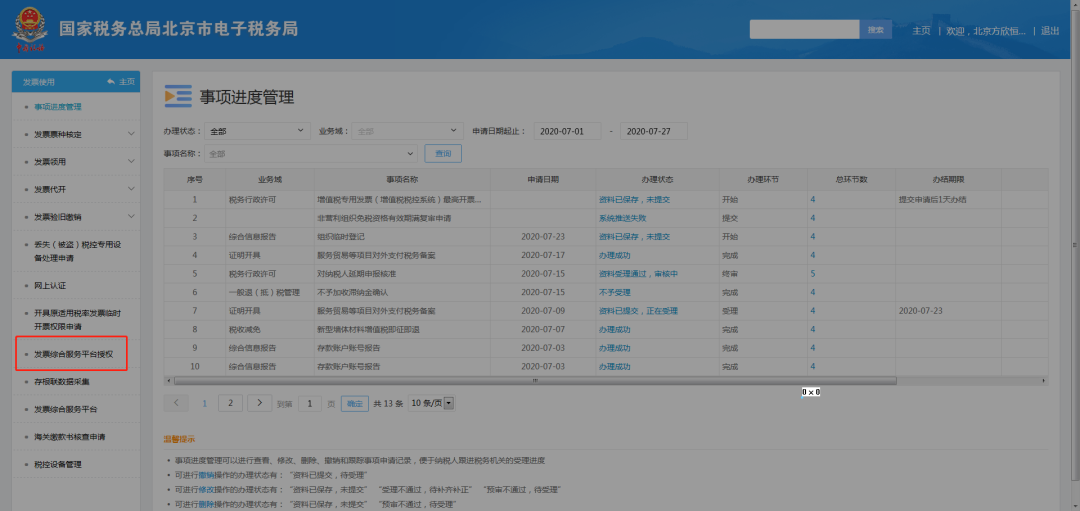
Task: Open 存根联数据采集 in the sidebar
Action: coord(61,382)
